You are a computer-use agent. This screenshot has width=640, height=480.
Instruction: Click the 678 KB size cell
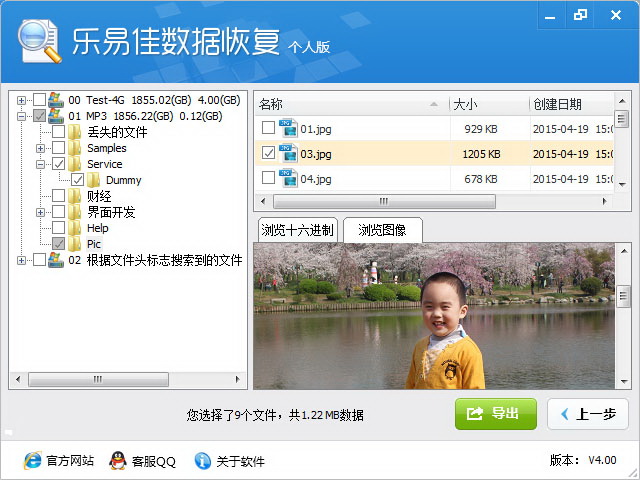click(x=481, y=179)
